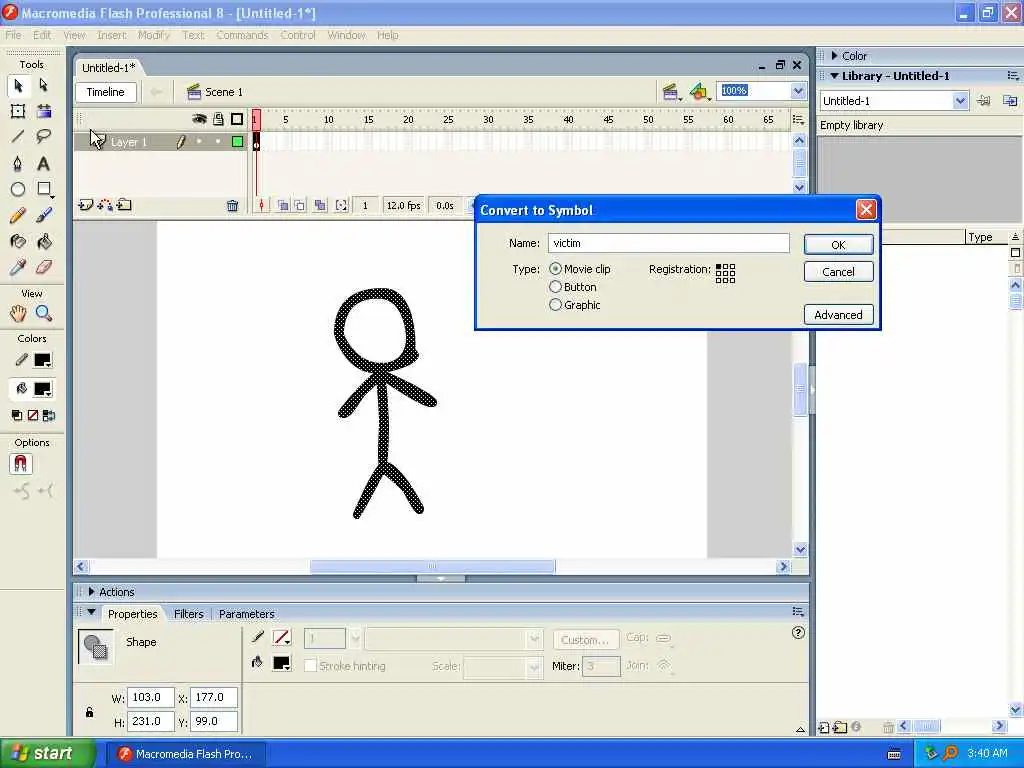Click the Delete Layer trash icon
The height and width of the screenshot is (768, 1024).
click(x=232, y=206)
